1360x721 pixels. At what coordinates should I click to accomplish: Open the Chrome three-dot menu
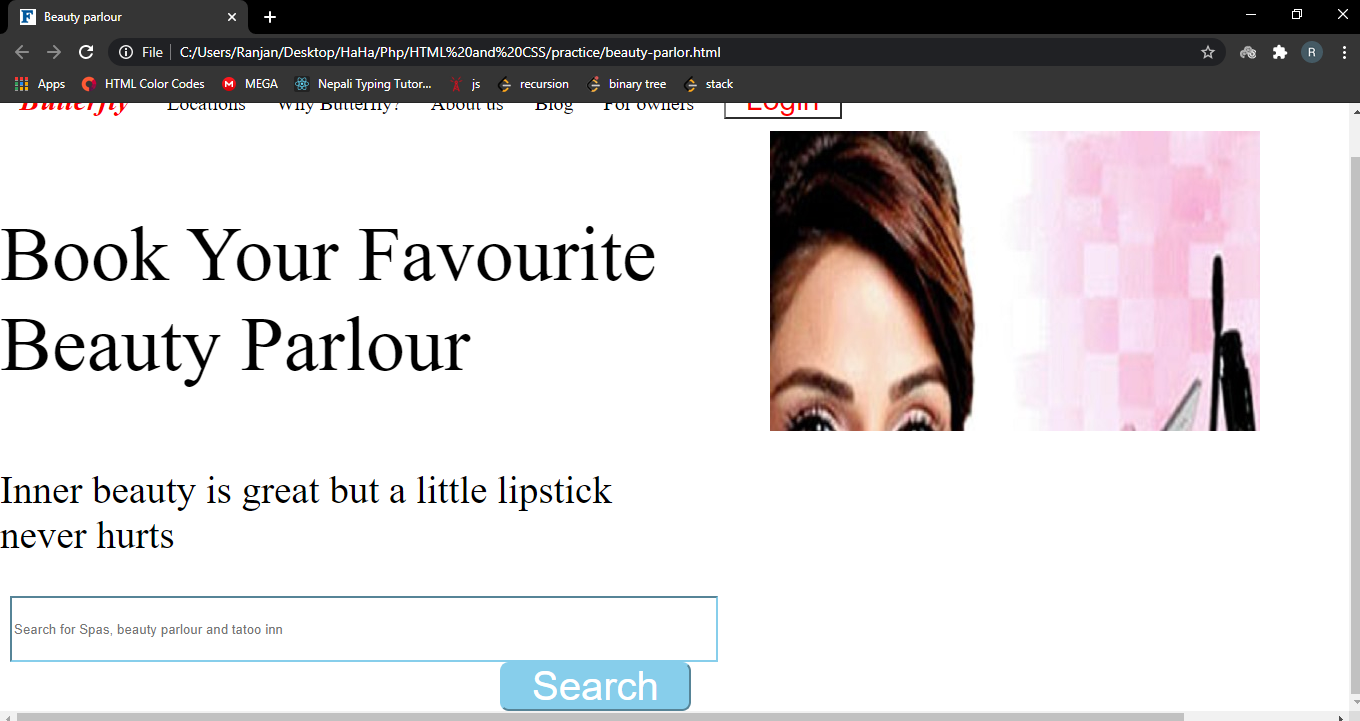1342,52
